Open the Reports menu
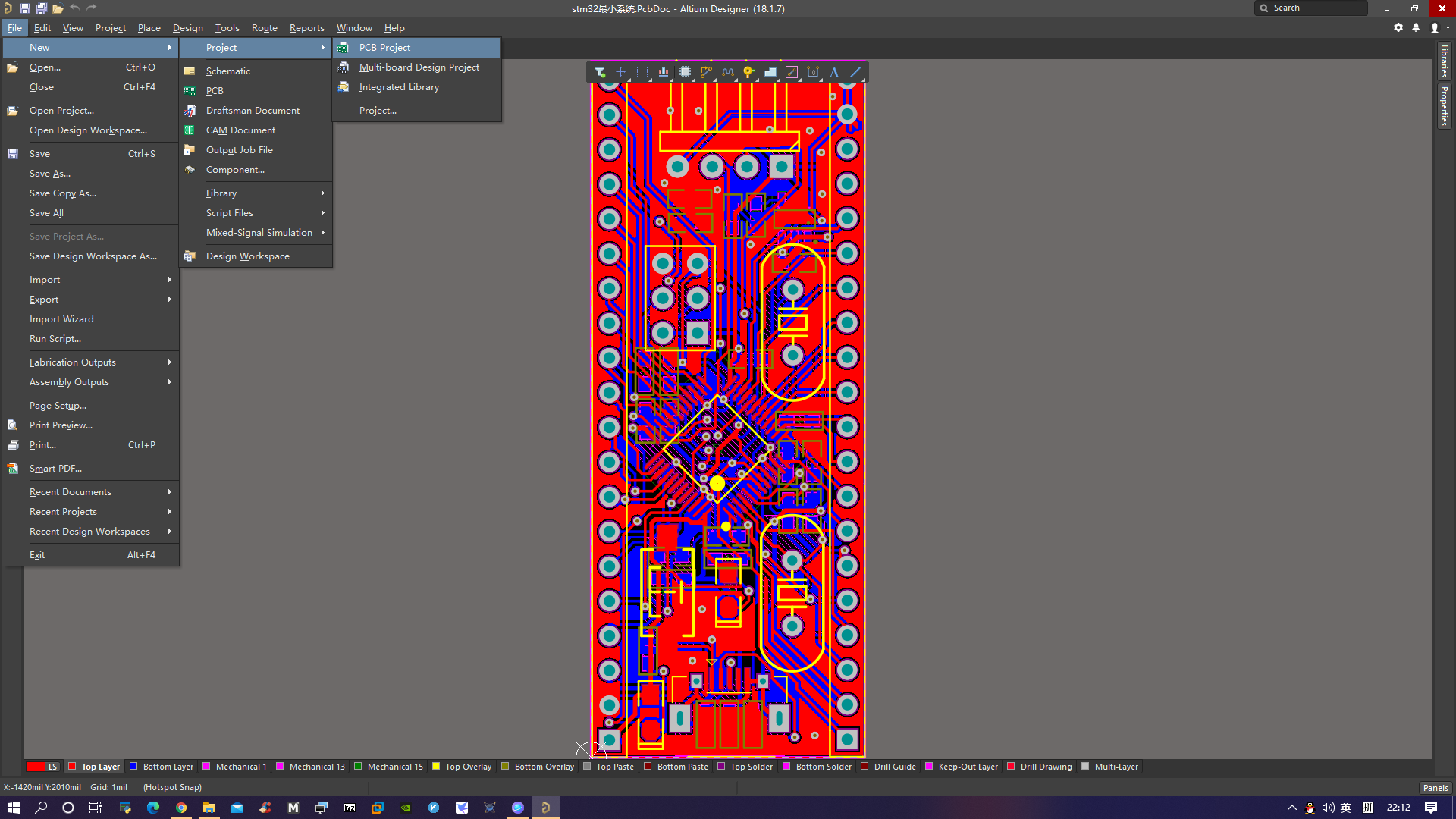Screen dimensions: 1456x819 [306, 27]
